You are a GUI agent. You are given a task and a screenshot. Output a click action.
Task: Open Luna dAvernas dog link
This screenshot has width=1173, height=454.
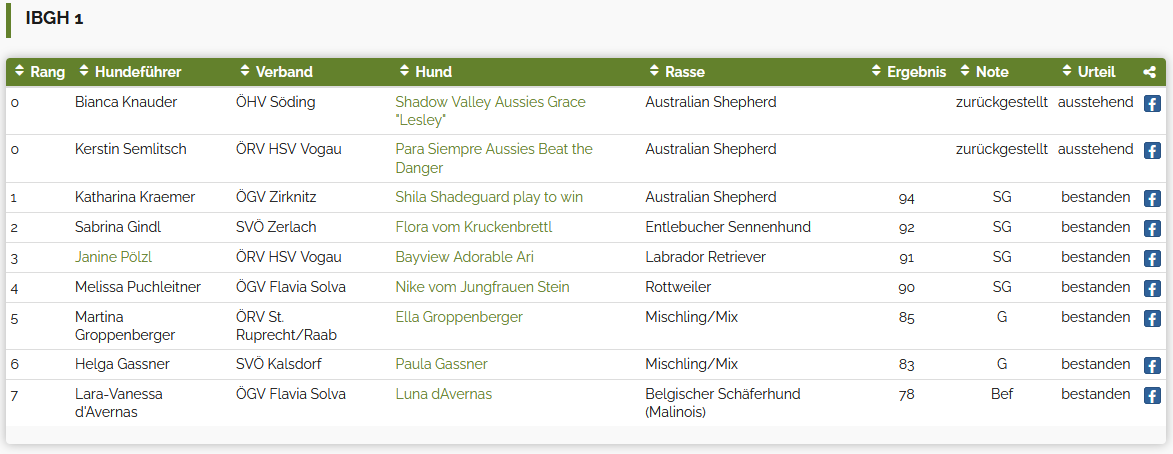pyautogui.click(x=444, y=394)
